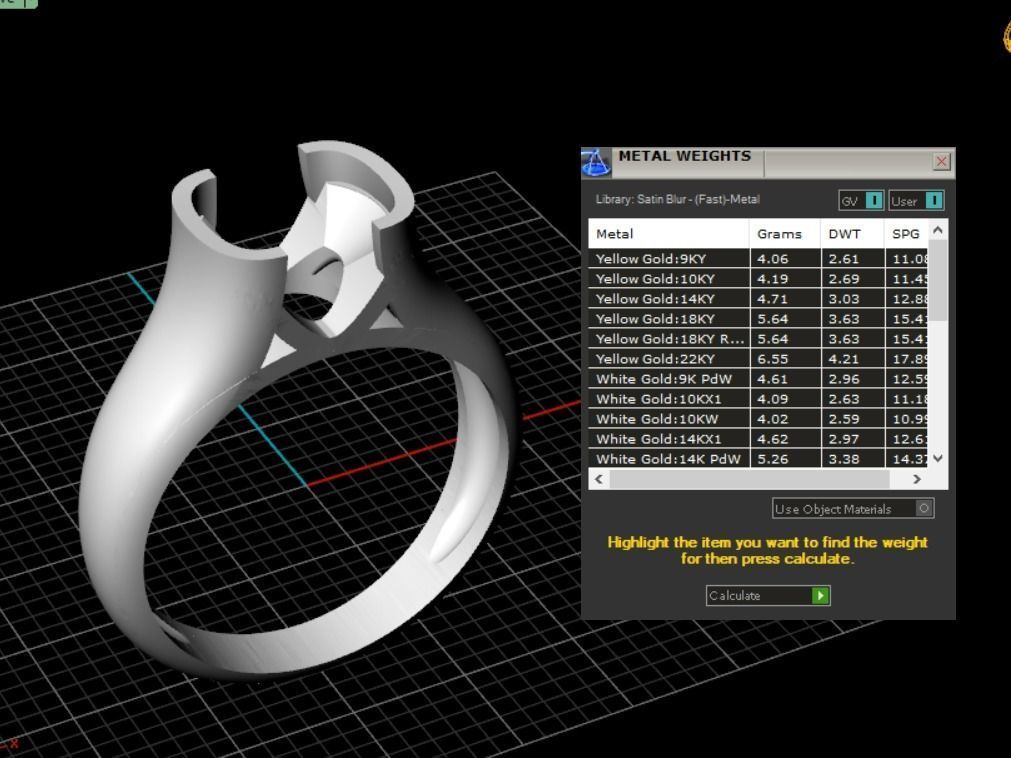
Task: Click grams value 6.55
Action: click(x=772, y=358)
